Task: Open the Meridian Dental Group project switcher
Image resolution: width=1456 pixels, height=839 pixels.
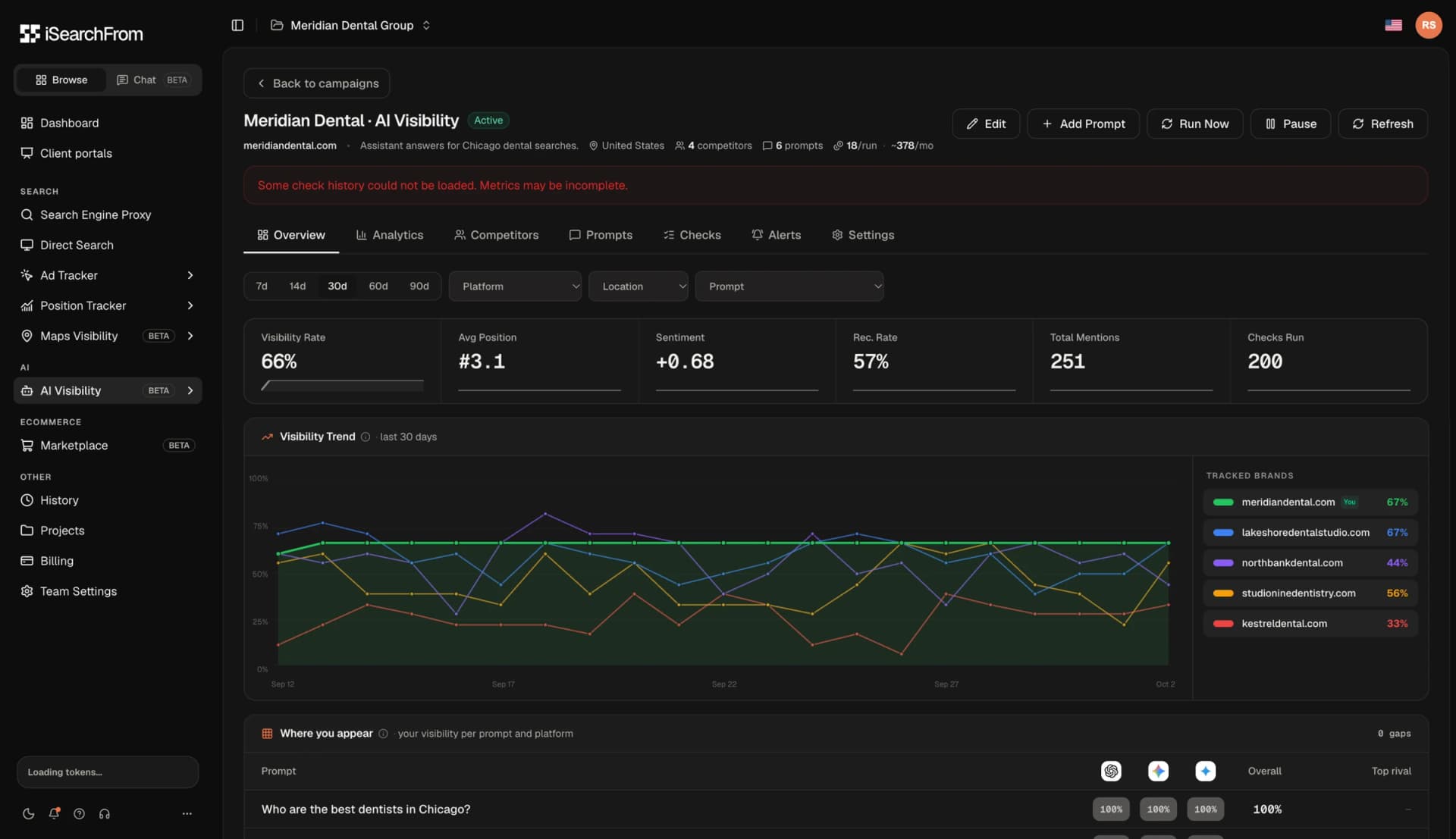Action: coord(350,25)
